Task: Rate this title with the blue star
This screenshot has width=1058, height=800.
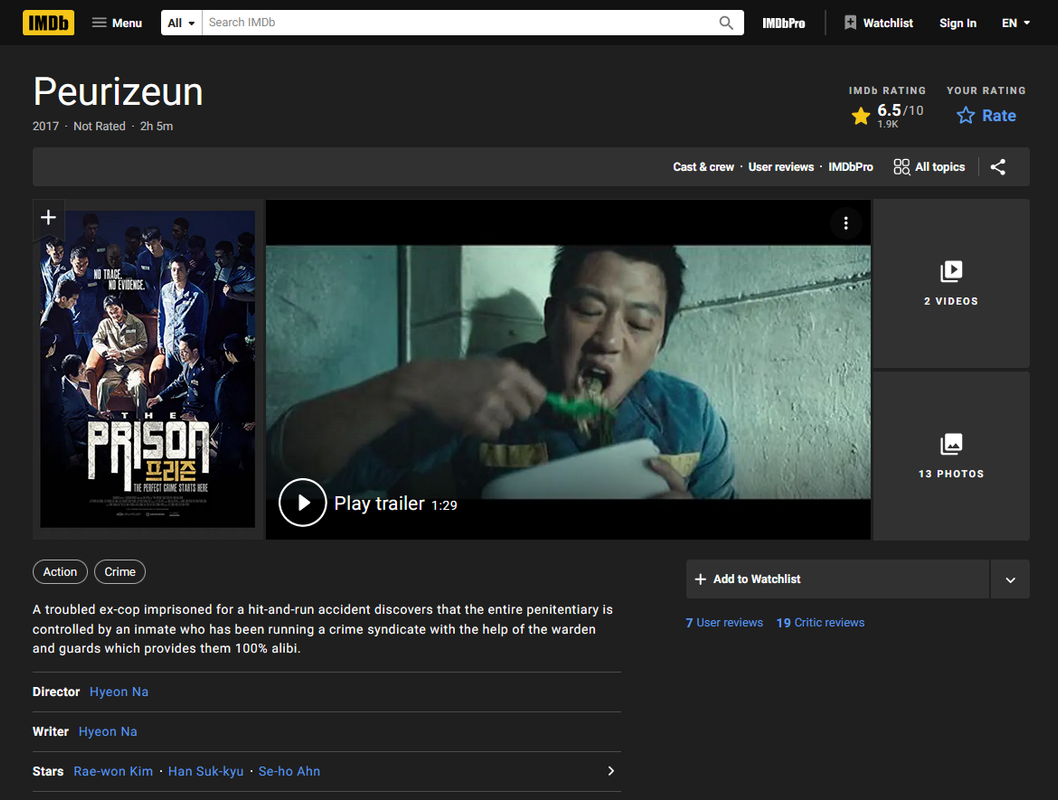Action: (986, 115)
